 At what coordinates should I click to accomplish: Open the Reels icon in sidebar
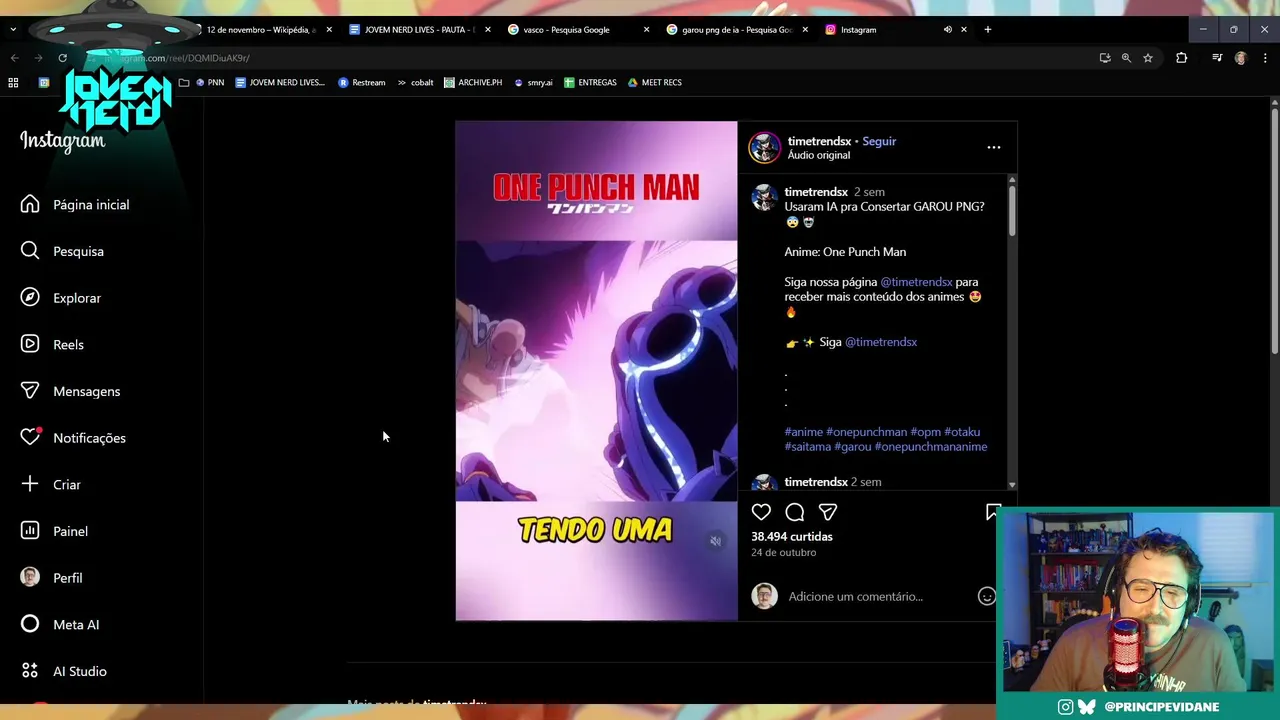(x=30, y=344)
